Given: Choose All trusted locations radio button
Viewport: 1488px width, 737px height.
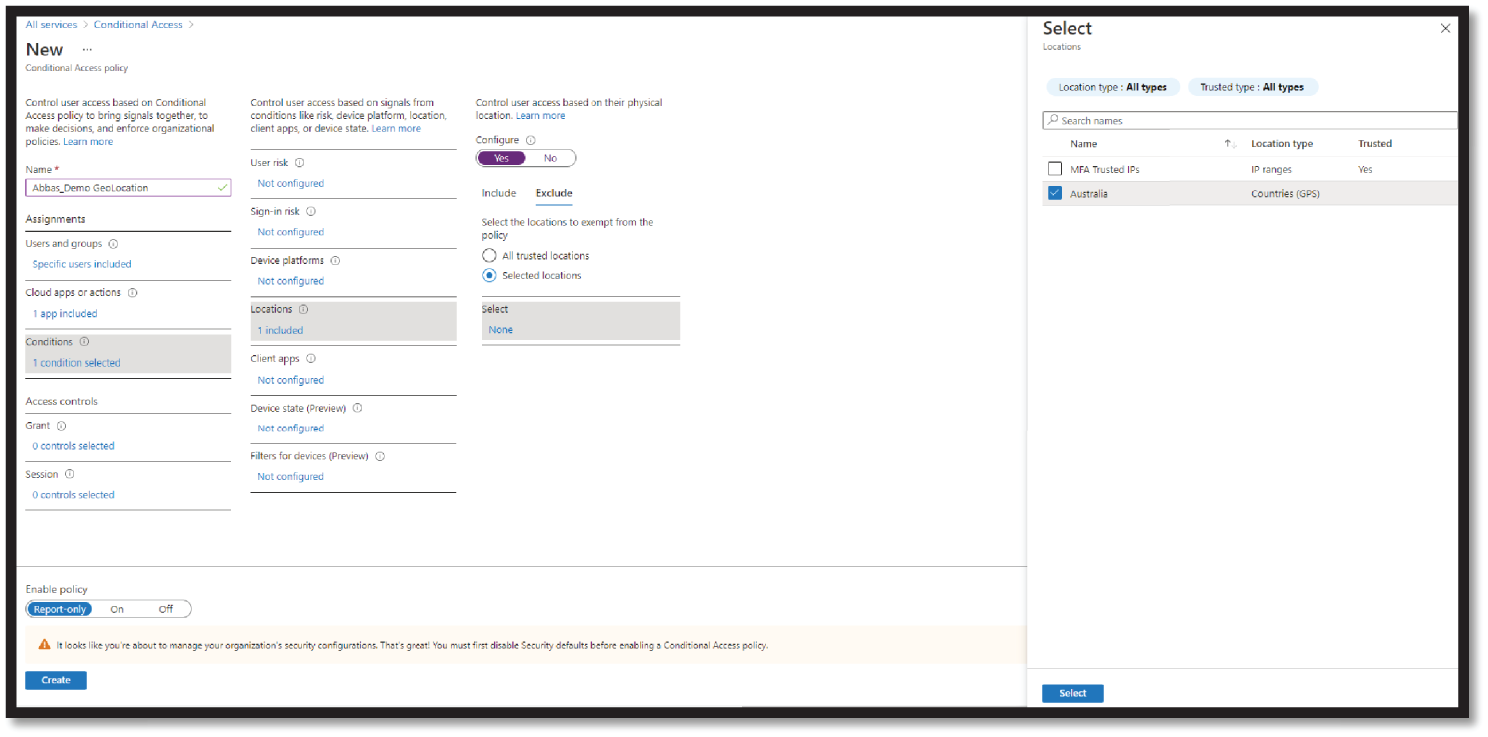Looking at the screenshot, I should tap(489, 256).
